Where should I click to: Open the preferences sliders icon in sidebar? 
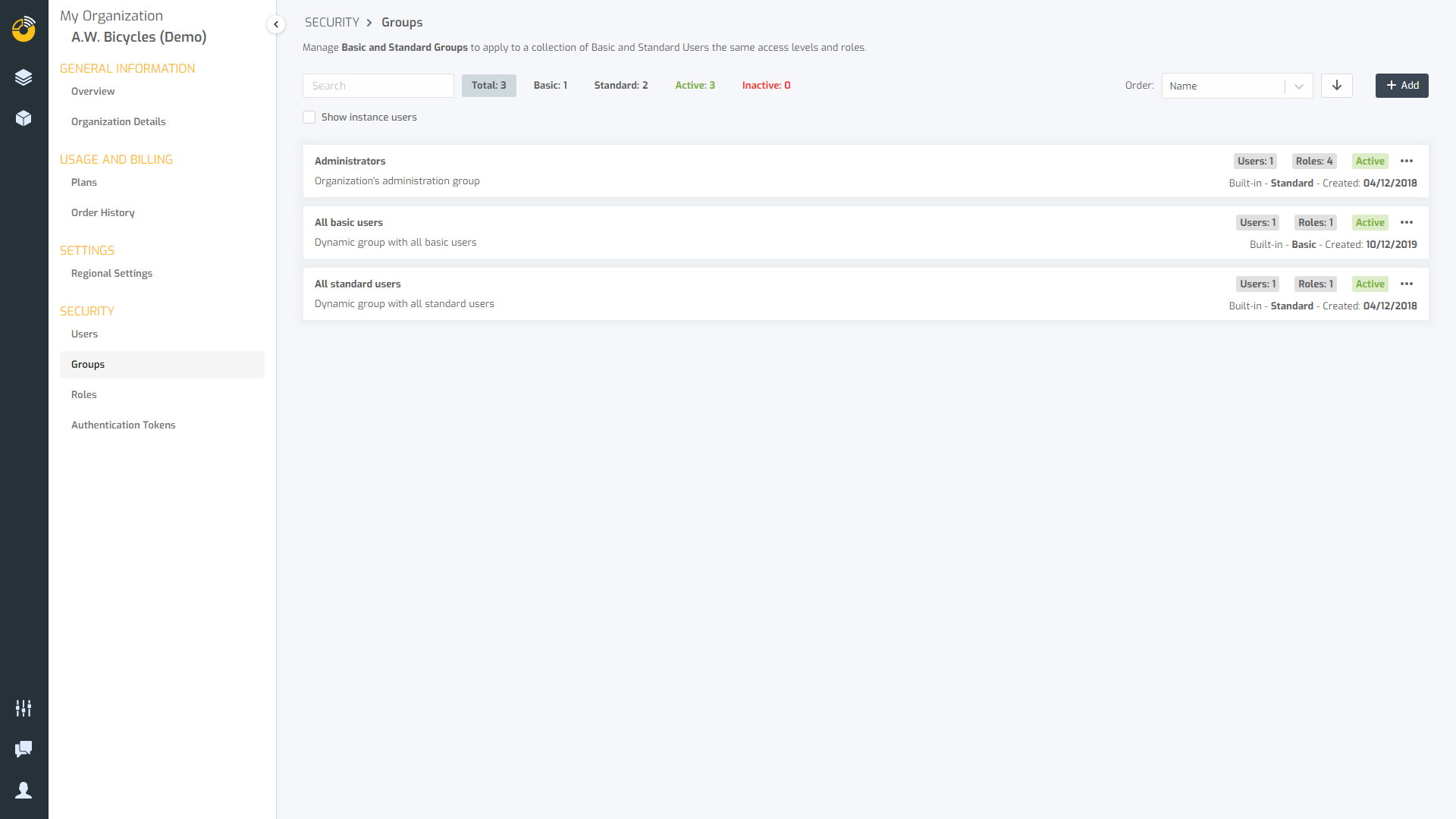tap(24, 708)
